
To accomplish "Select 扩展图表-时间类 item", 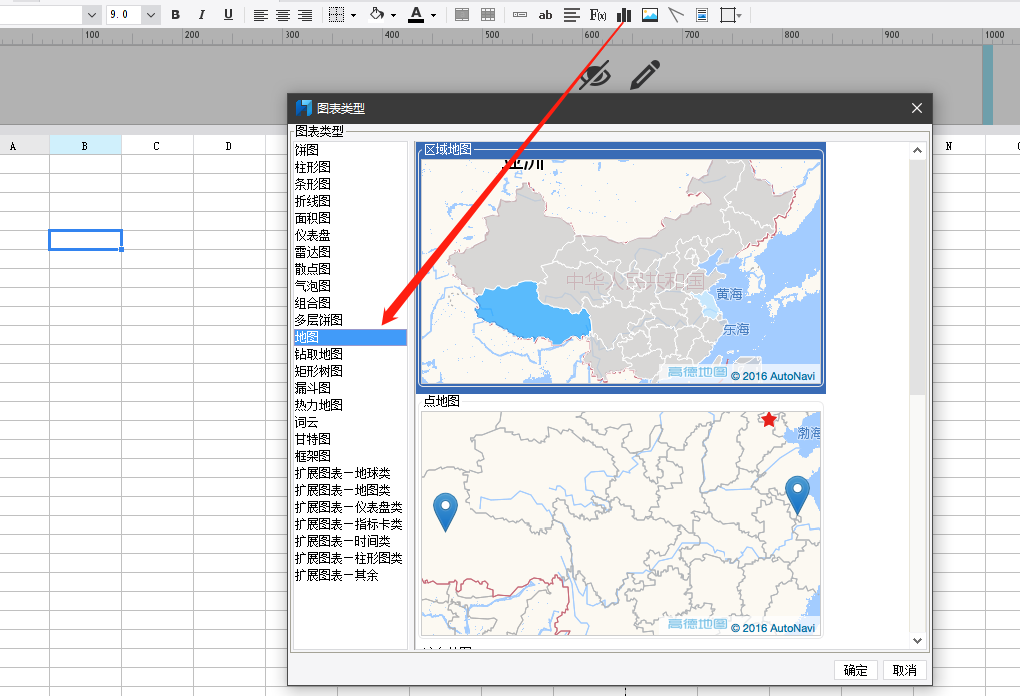I will (350, 541).
